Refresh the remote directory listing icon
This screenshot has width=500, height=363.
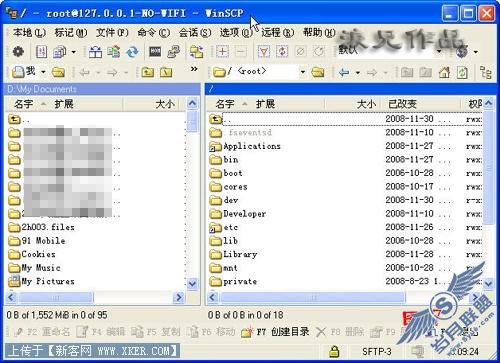462,72
